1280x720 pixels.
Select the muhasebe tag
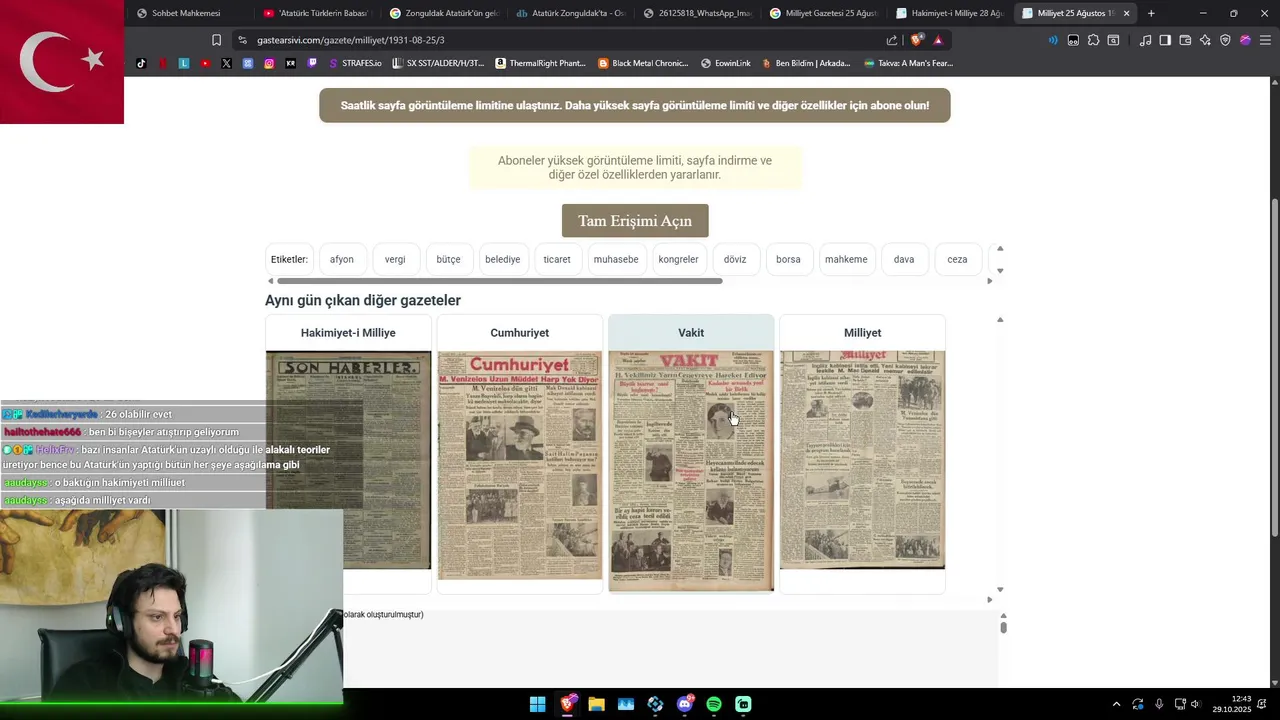(x=616, y=259)
